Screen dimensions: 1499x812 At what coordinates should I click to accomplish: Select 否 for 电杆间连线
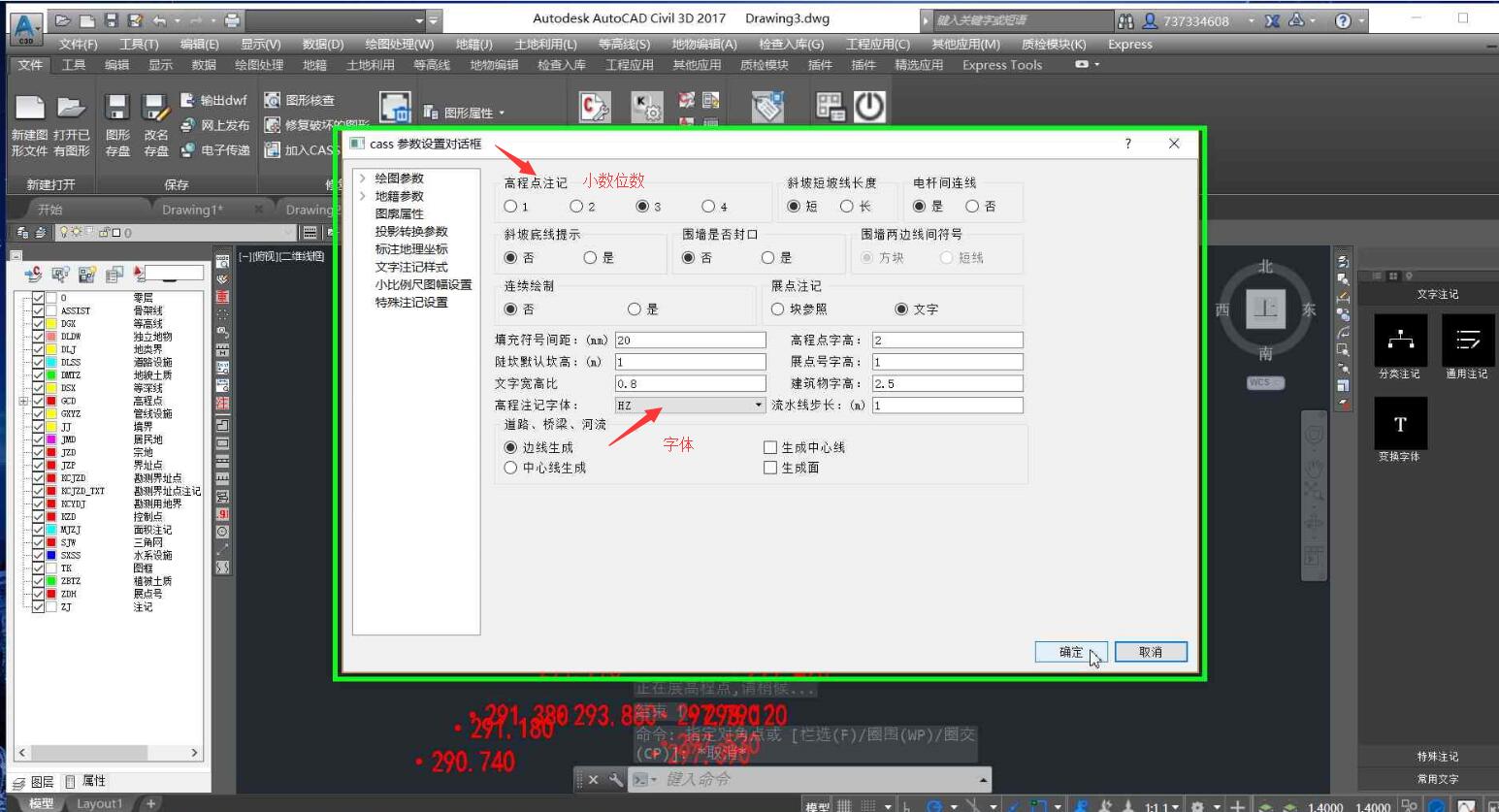pos(972,206)
